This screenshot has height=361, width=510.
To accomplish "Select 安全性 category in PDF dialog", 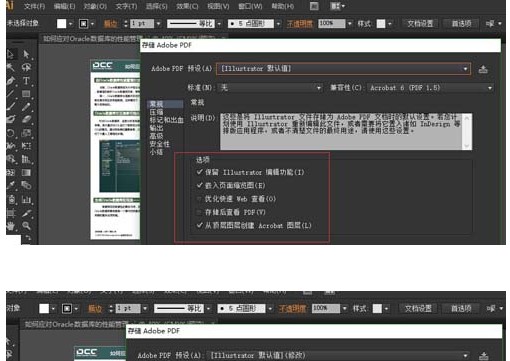I will pos(159,144).
